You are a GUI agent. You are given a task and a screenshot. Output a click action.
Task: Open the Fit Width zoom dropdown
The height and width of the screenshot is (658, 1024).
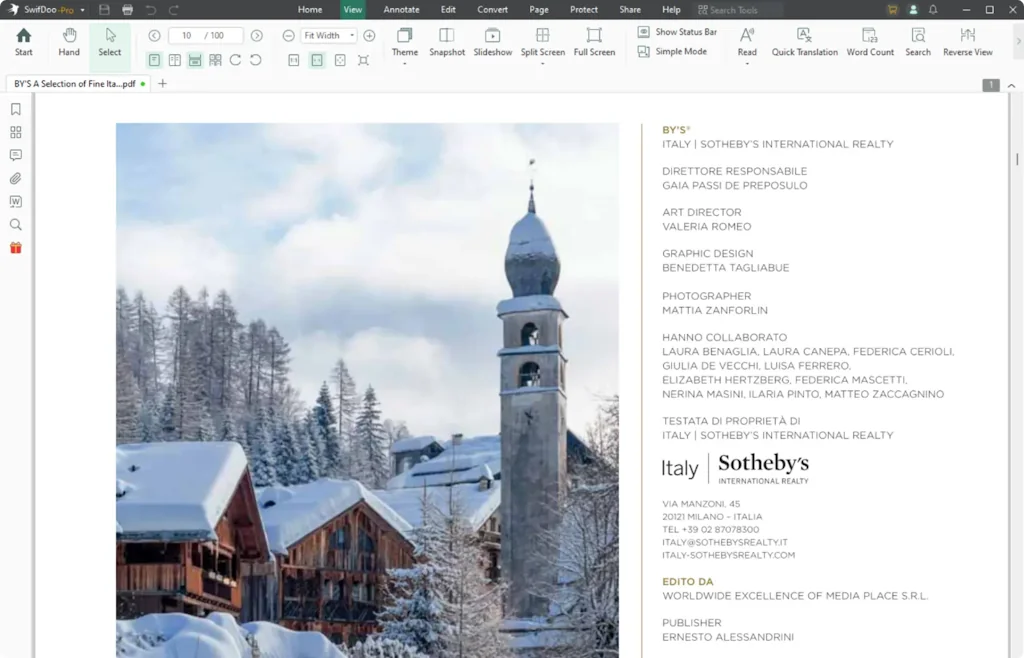click(352, 34)
